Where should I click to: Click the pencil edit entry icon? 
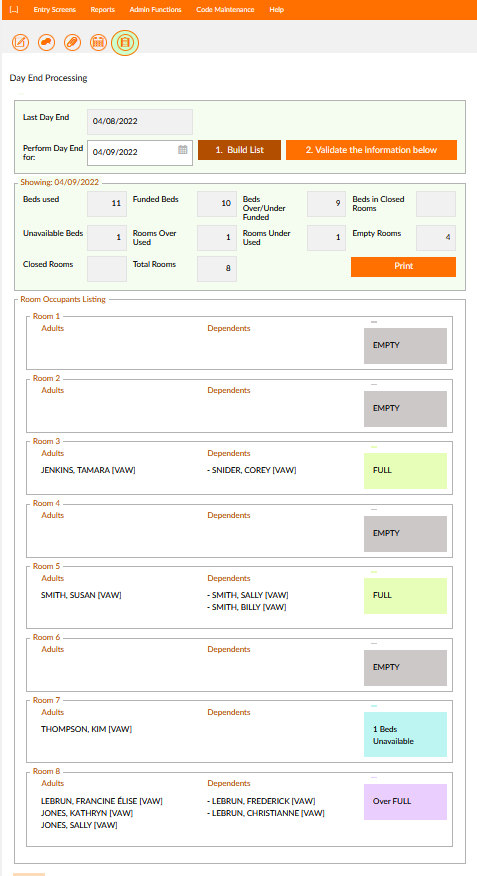tap(21, 42)
